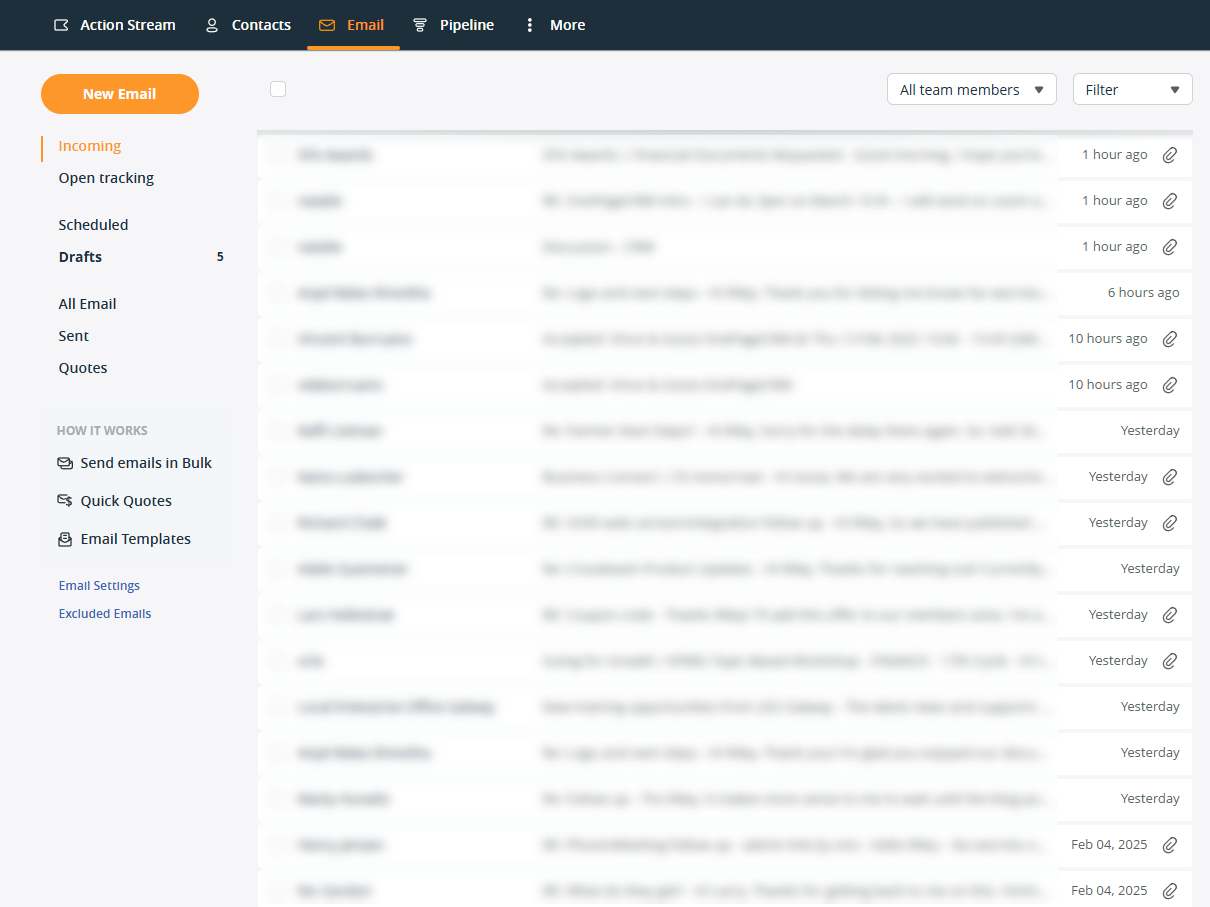Viewport: 1210px width, 907px height.
Task: Click the Excluded Emails link
Action: coord(104,613)
